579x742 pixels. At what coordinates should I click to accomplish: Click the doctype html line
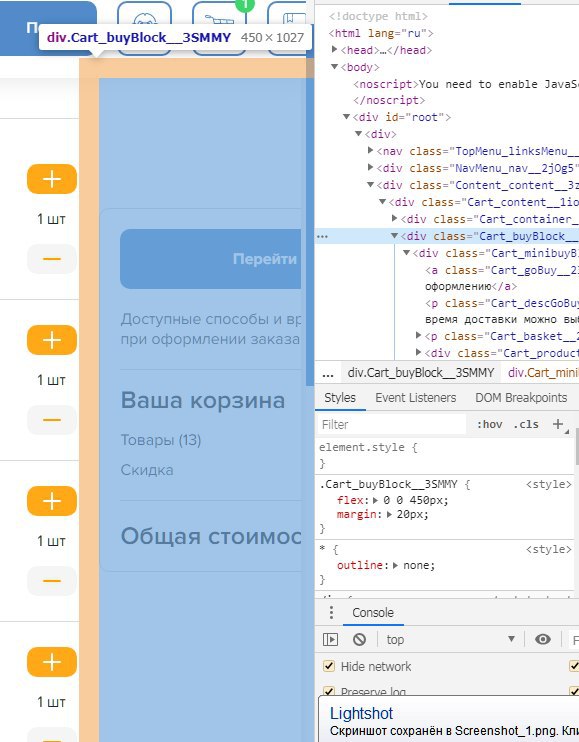point(378,16)
